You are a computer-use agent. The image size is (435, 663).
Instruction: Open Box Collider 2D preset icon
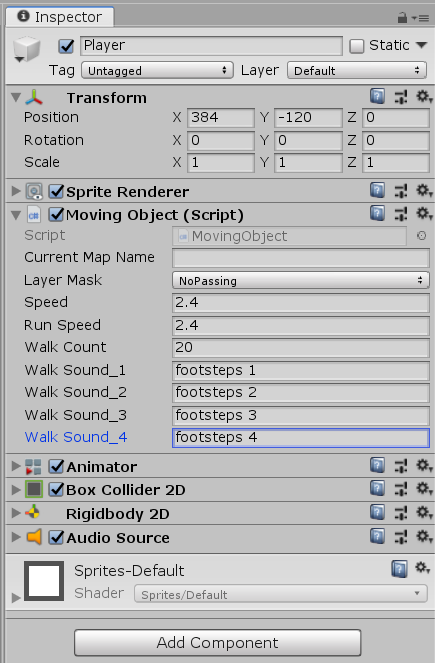click(401, 489)
